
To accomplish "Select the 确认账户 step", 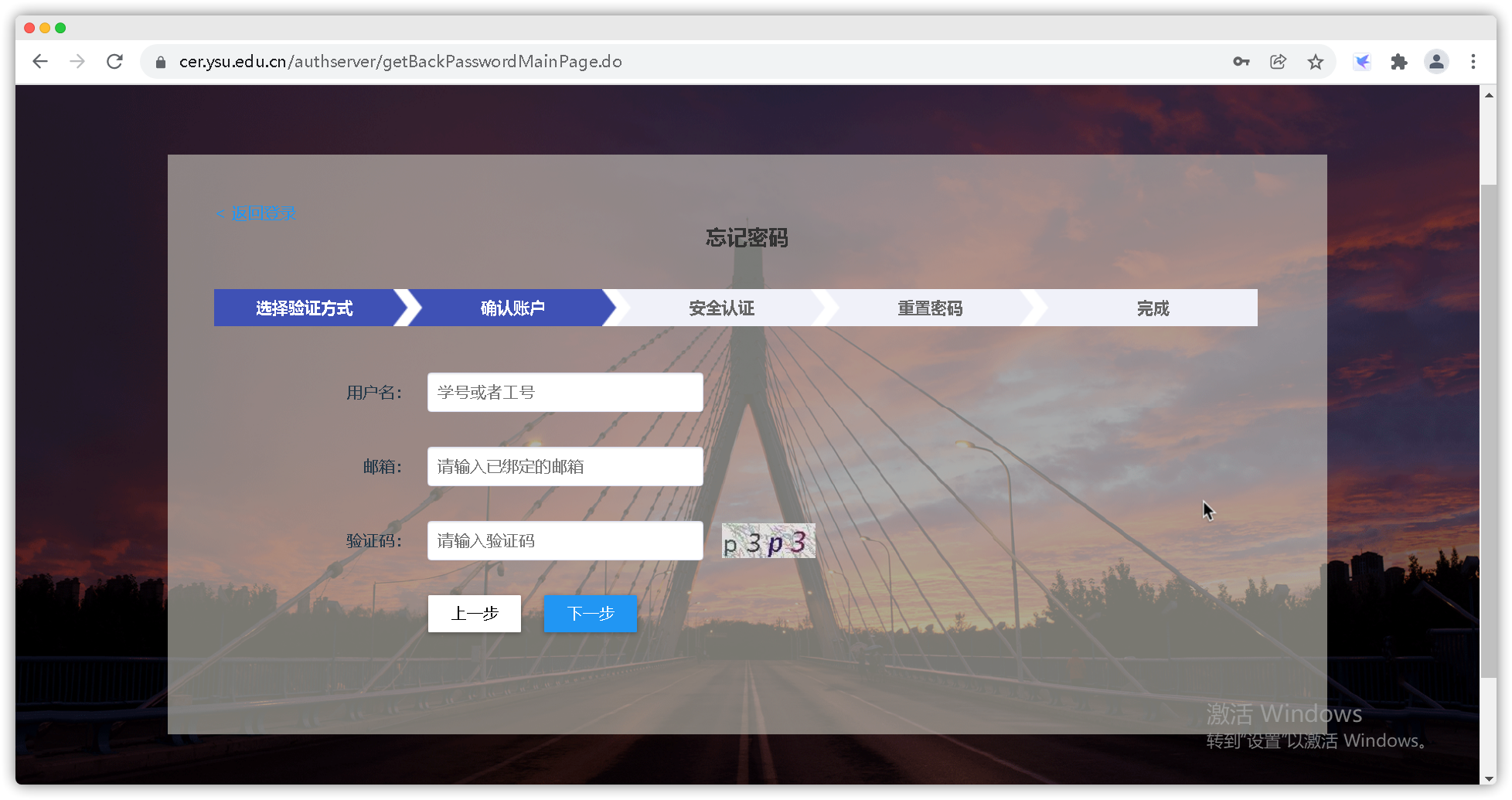I will pyautogui.click(x=513, y=308).
